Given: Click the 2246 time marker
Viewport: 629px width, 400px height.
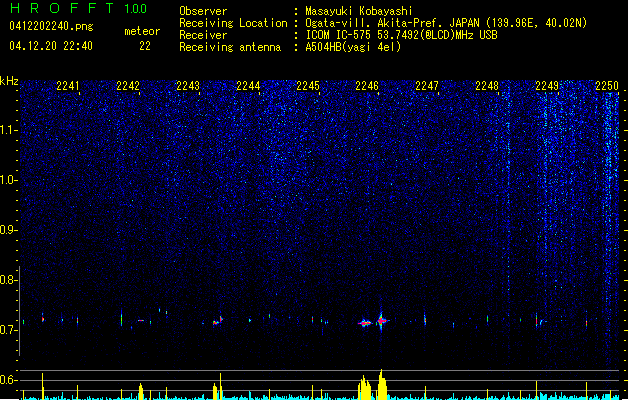Looking at the screenshot, I should 367,85.
